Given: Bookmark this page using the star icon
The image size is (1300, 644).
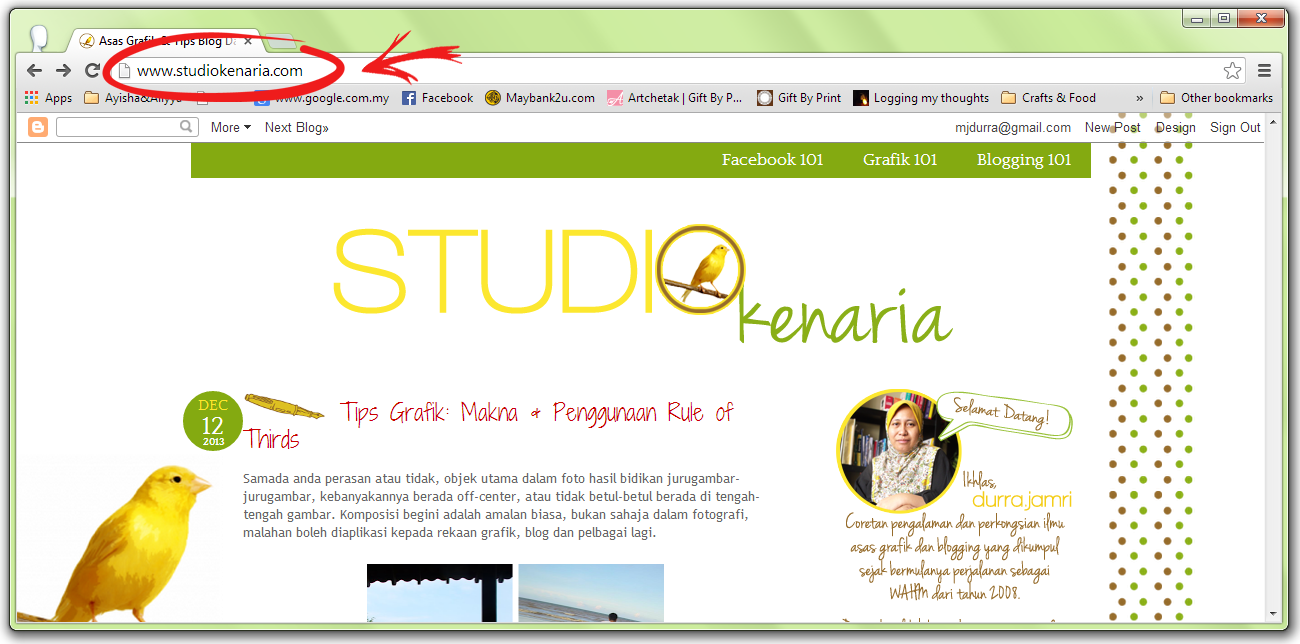Looking at the screenshot, I should (1233, 70).
